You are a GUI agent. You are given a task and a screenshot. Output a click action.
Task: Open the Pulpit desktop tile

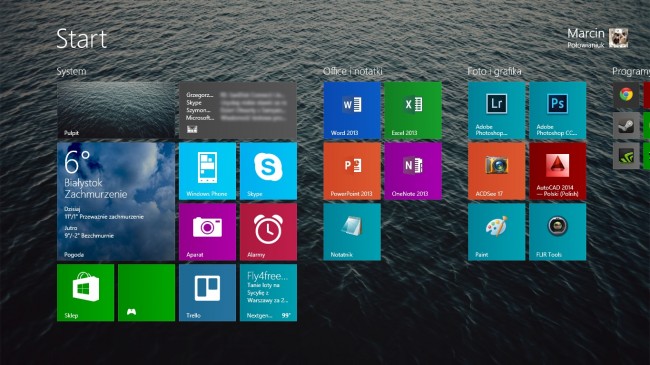pos(116,110)
